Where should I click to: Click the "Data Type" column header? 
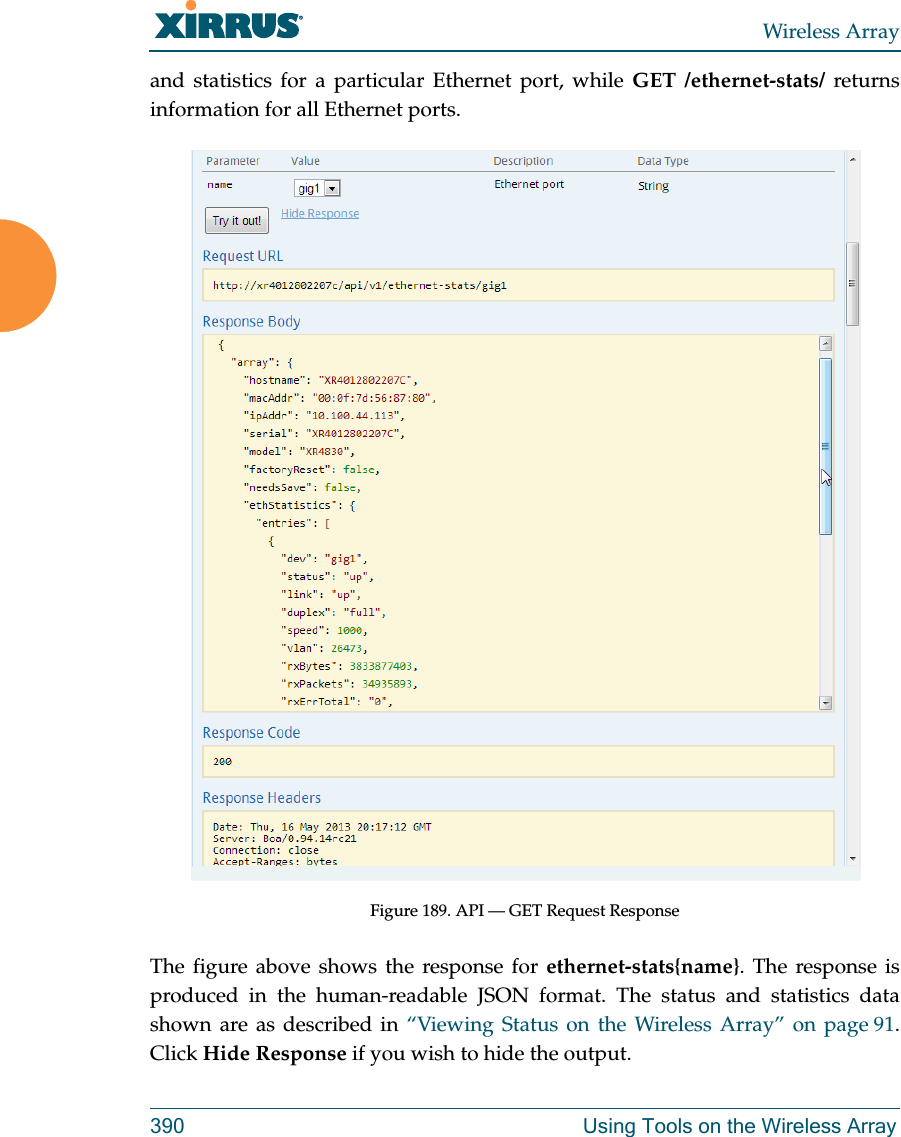663,161
